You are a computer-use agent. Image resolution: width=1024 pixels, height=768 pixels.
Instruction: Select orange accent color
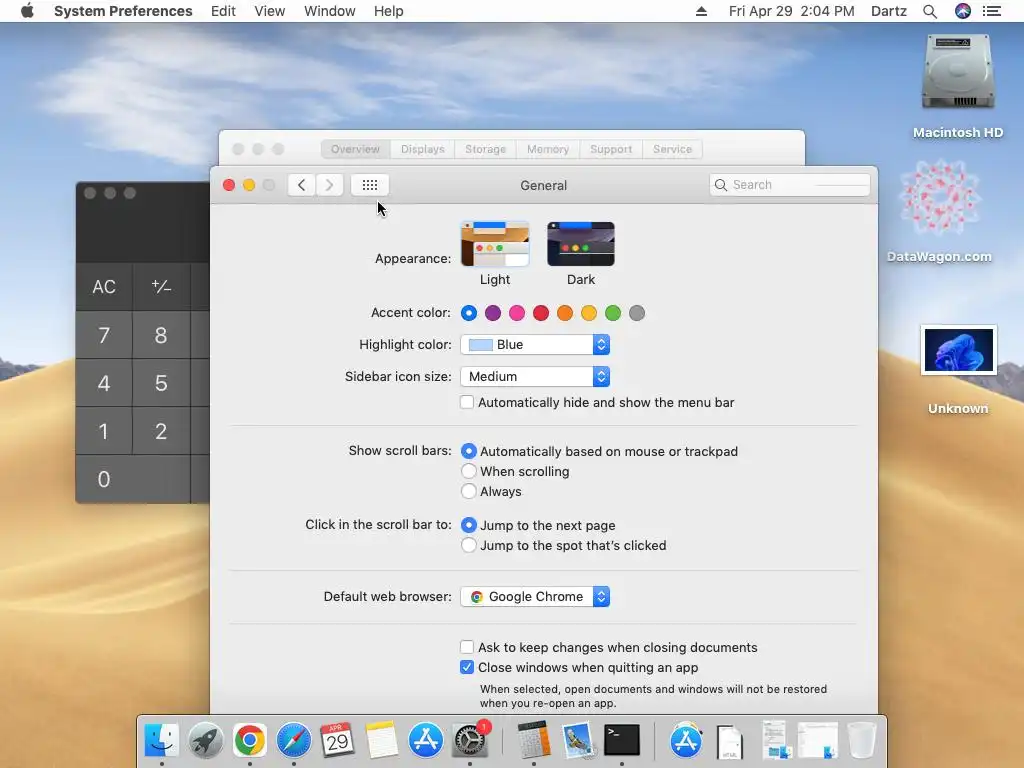point(565,313)
